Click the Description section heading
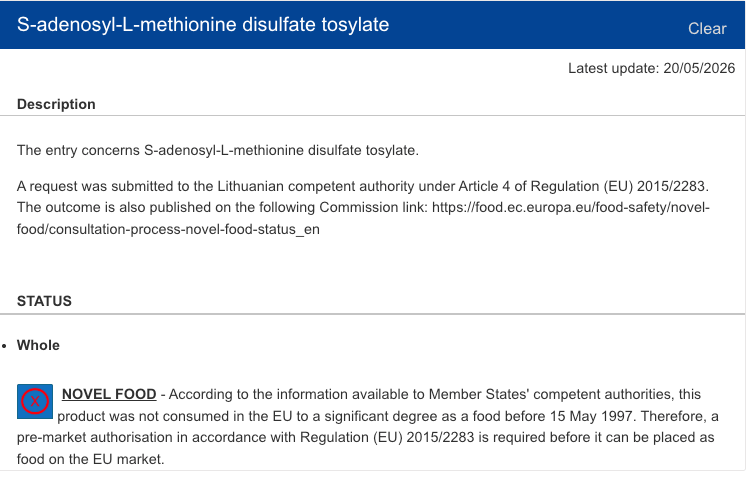 pyautogui.click(x=56, y=104)
